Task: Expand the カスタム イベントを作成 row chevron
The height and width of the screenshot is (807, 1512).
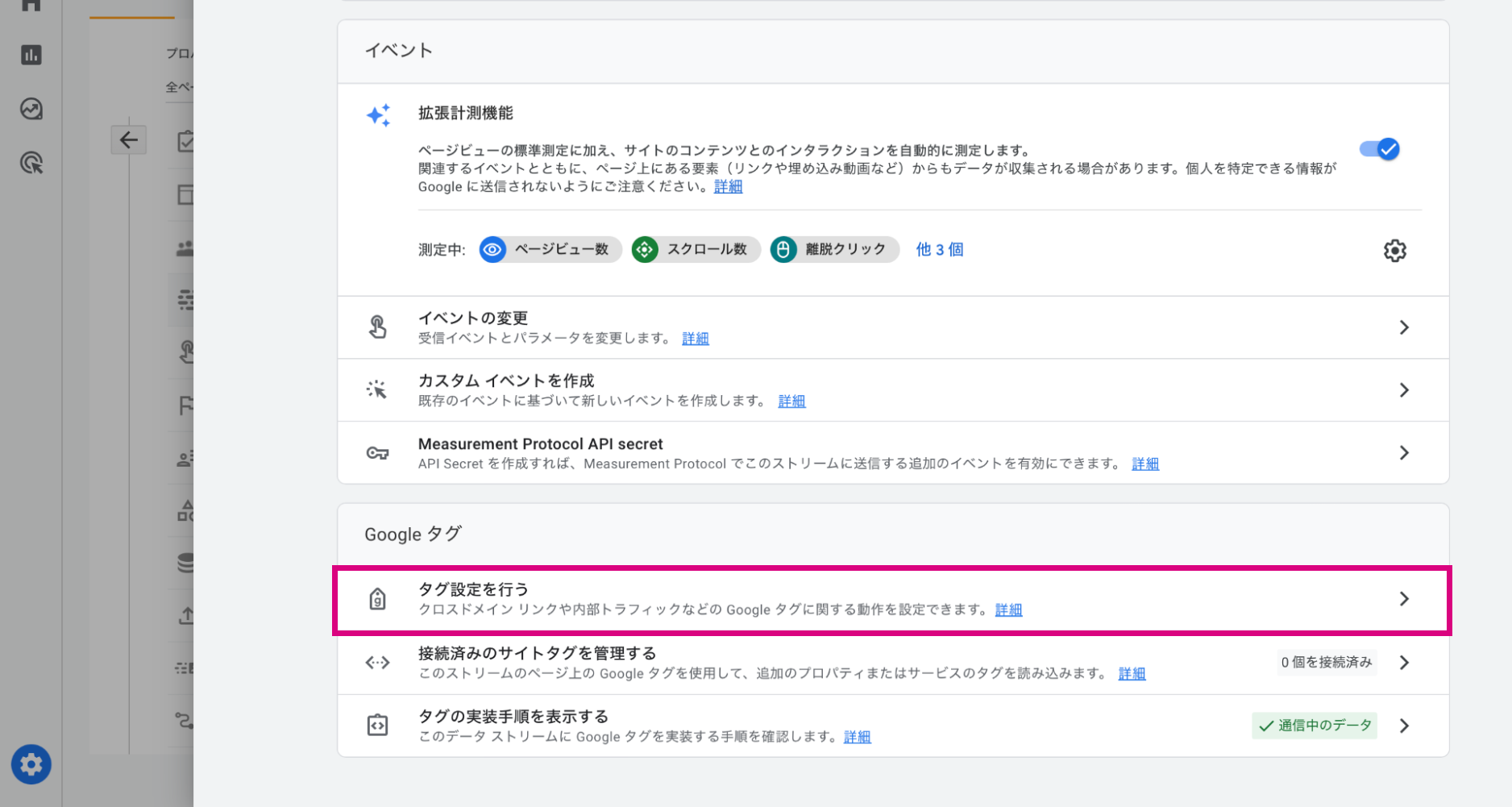Action: (x=1404, y=390)
